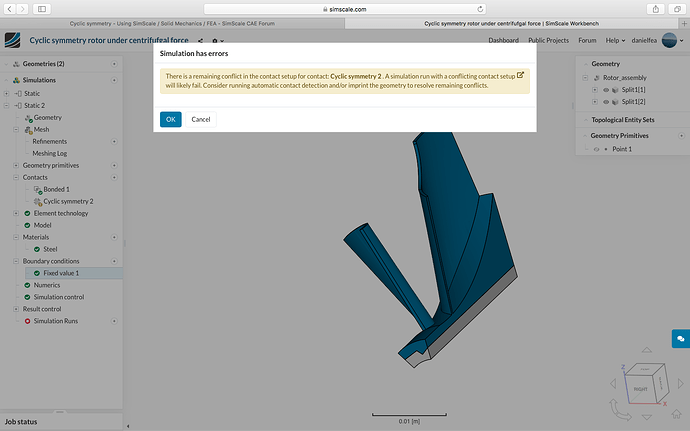
Task: Open Forum in the top navigation
Action: tap(587, 41)
